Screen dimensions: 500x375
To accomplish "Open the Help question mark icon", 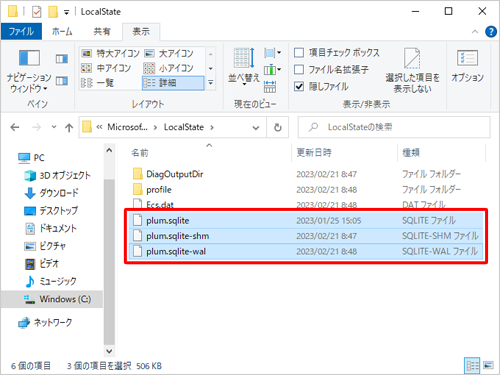I will (x=491, y=32).
